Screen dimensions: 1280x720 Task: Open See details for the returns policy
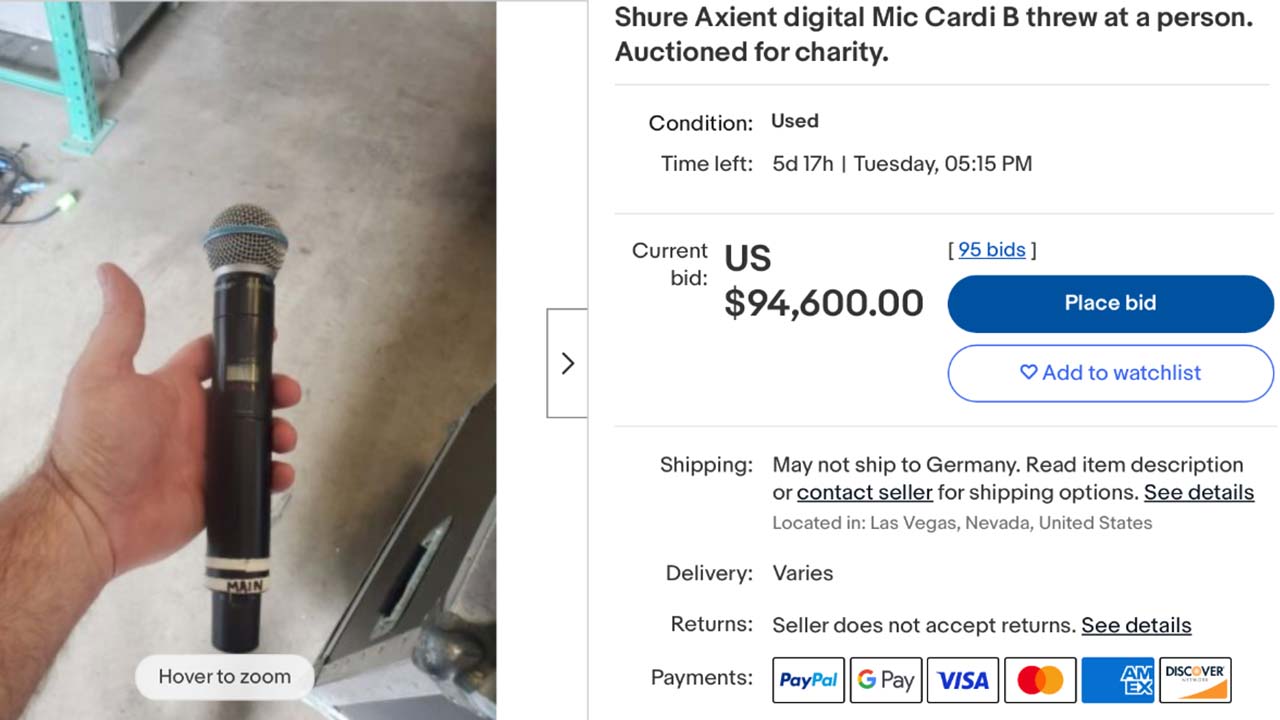pyautogui.click(x=1136, y=625)
